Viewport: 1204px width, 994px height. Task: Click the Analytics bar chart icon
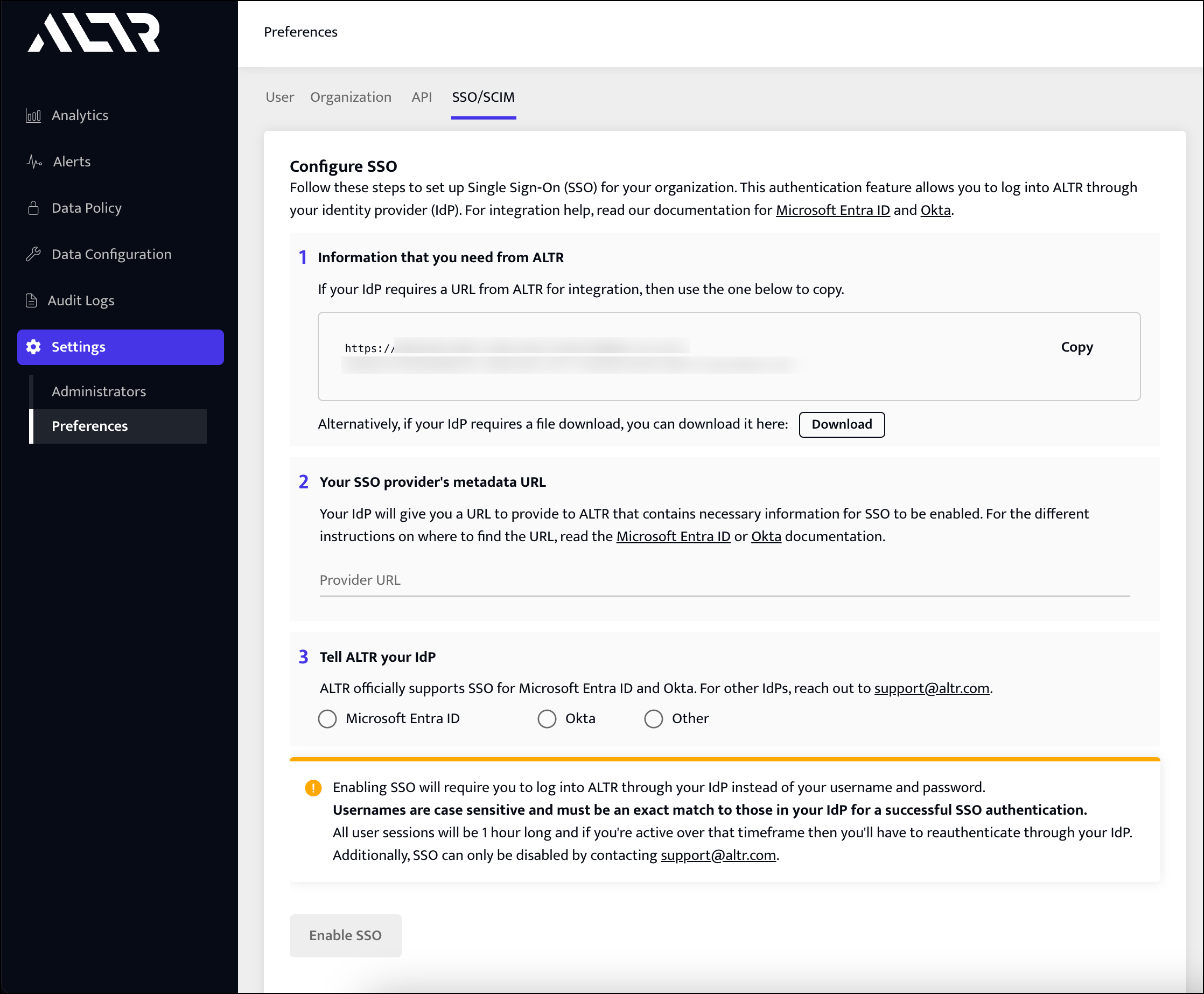(33, 116)
